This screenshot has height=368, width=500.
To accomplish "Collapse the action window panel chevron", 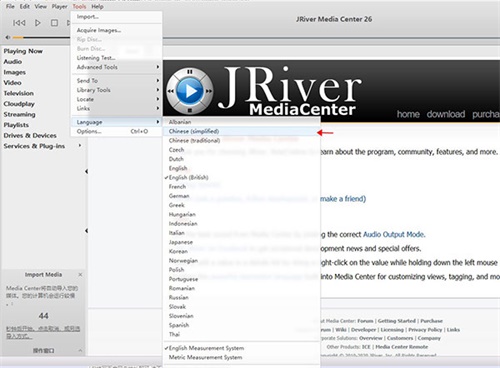I will 80,350.
